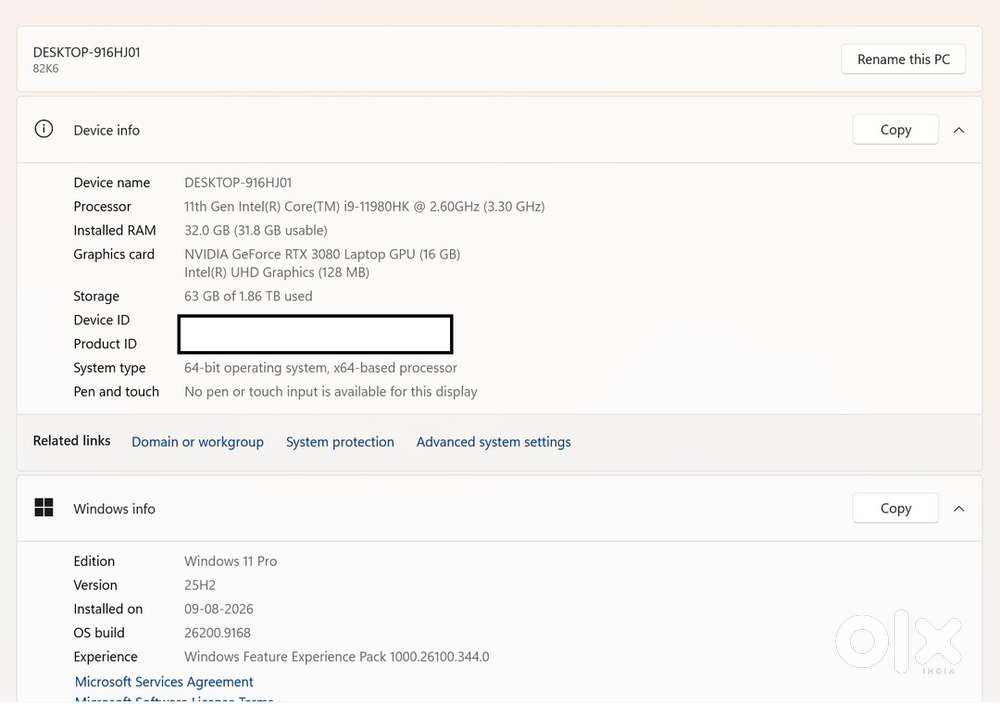Image resolution: width=1000 pixels, height=719 pixels.
Task: Select the No pen or touch input text
Action: pyautogui.click(x=330, y=392)
